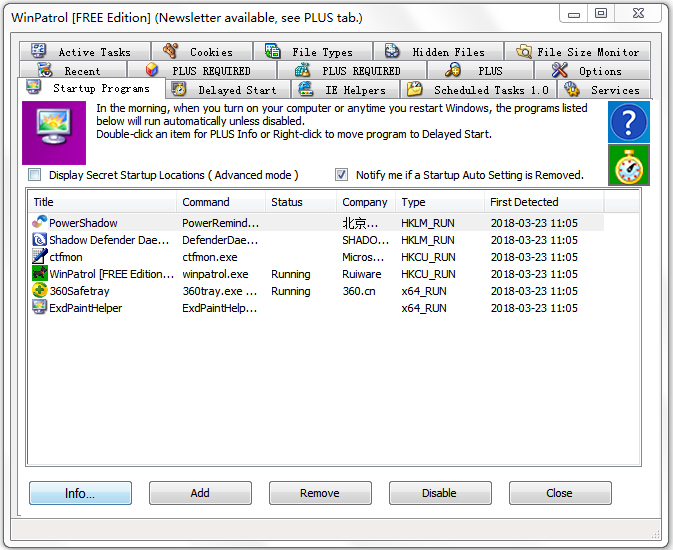The height and width of the screenshot is (550, 673).
Task: Click the Delayed Start clock icon
Action: click(x=179, y=89)
